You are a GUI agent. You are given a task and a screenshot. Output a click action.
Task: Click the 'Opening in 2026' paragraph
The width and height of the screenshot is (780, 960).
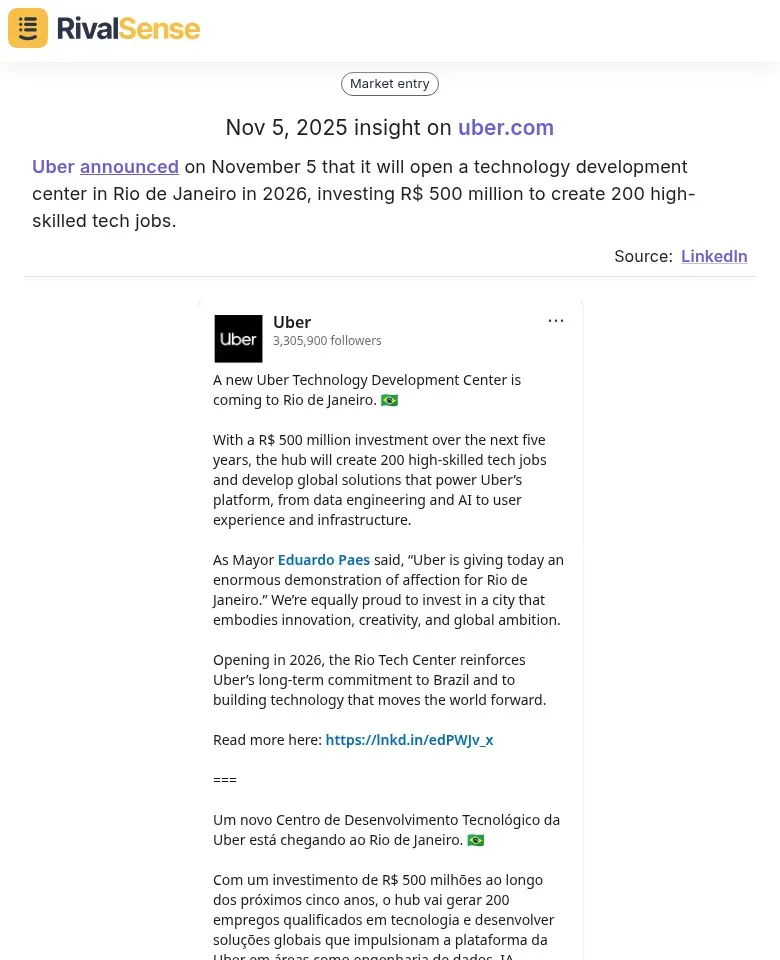point(380,680)
